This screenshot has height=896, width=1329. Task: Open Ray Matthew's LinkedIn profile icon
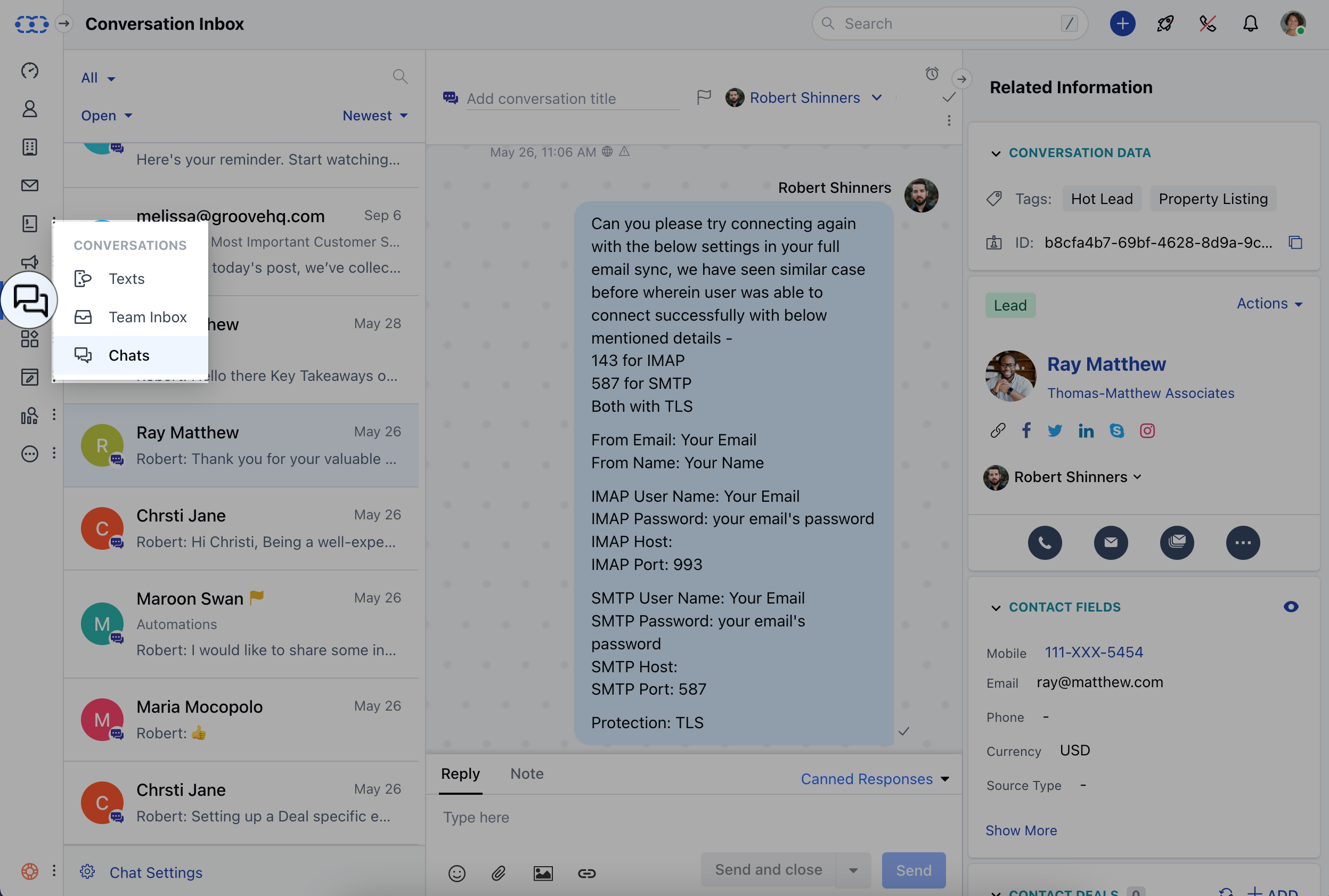click(1086, 430)
